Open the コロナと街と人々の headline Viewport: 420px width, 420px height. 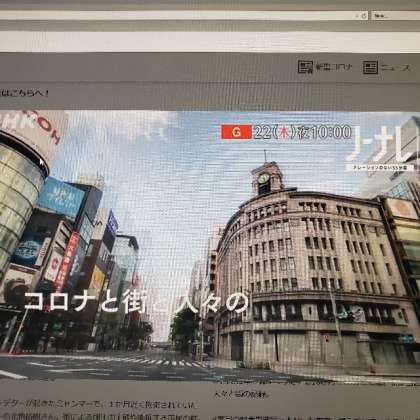137,302
